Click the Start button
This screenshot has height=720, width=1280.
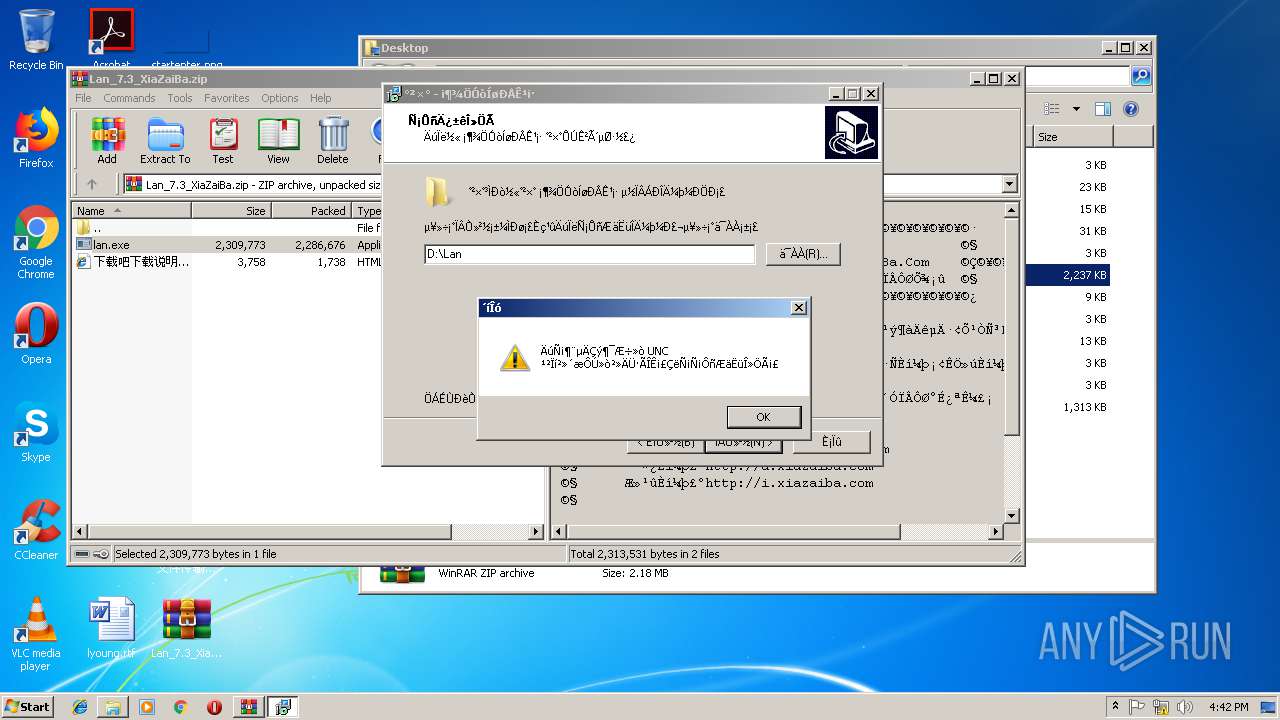[x=28, y=706]
